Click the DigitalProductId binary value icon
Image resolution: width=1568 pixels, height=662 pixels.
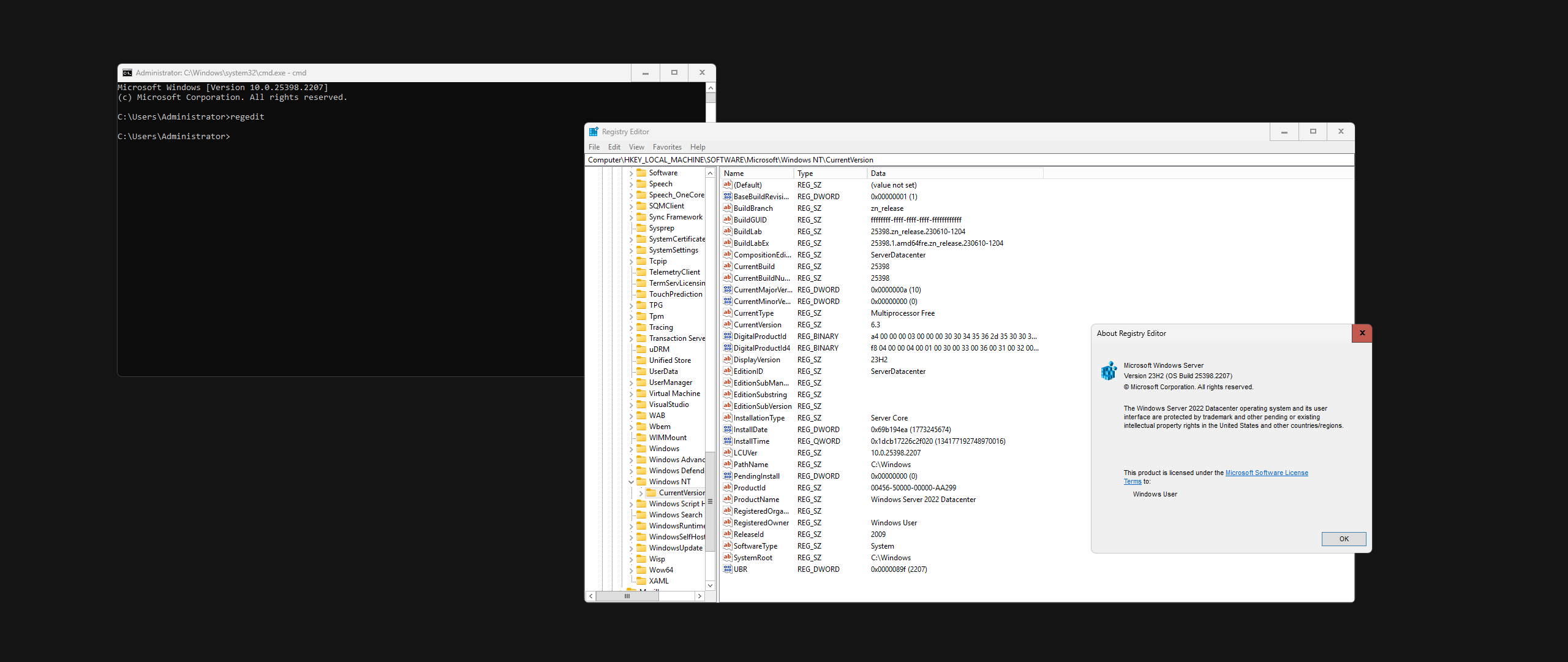(x=728, y=337)
